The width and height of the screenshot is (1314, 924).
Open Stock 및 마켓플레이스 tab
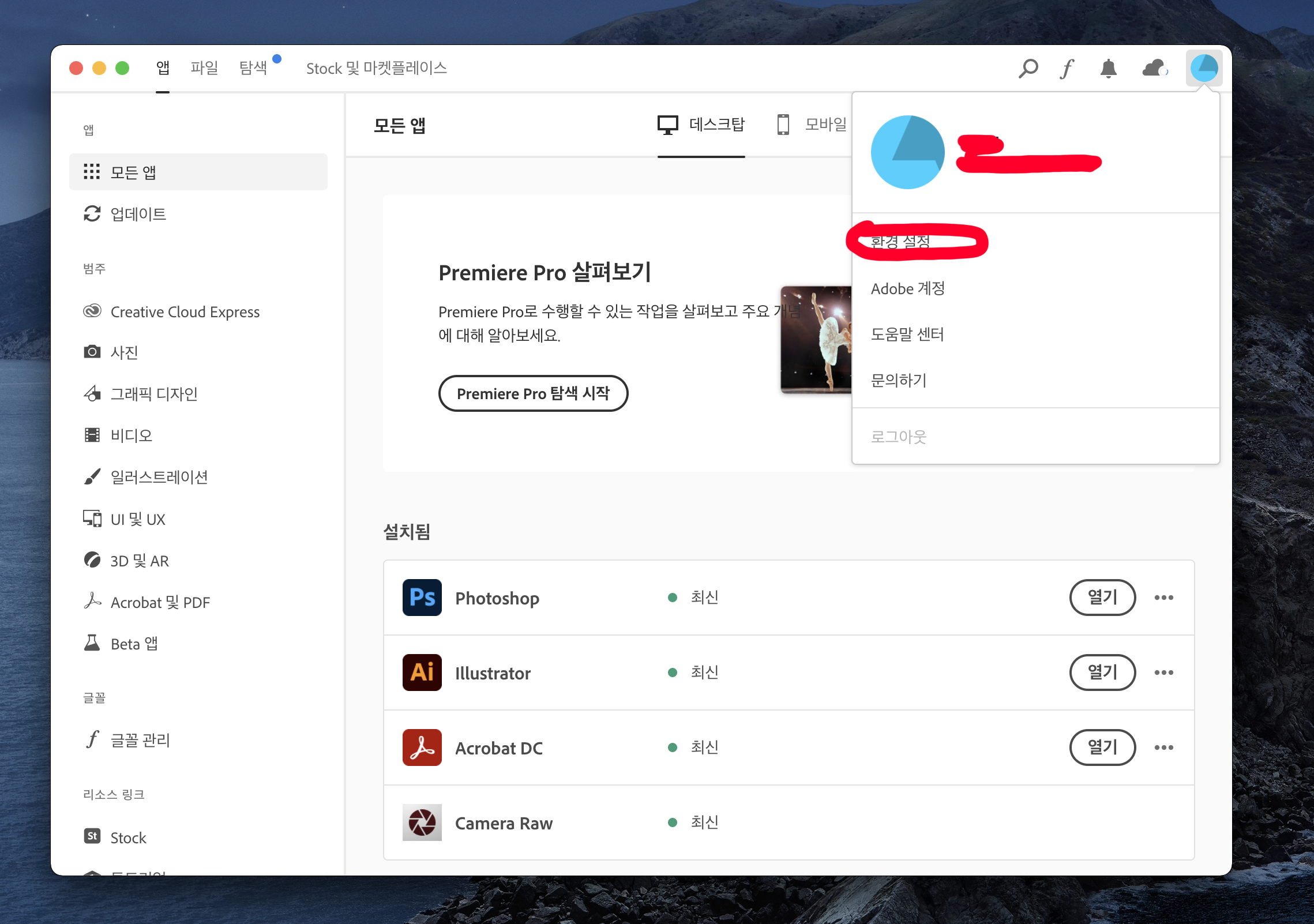pyautogui.click(x=377, y=68)
